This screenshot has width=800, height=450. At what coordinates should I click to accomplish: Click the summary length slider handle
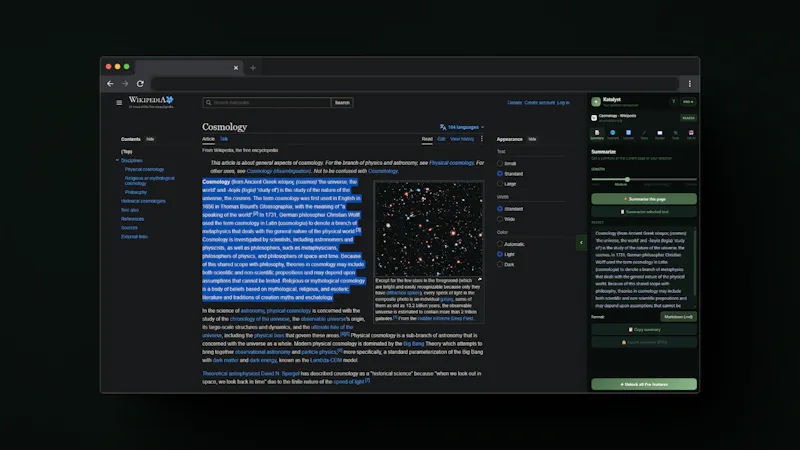[x=627, y=179]
